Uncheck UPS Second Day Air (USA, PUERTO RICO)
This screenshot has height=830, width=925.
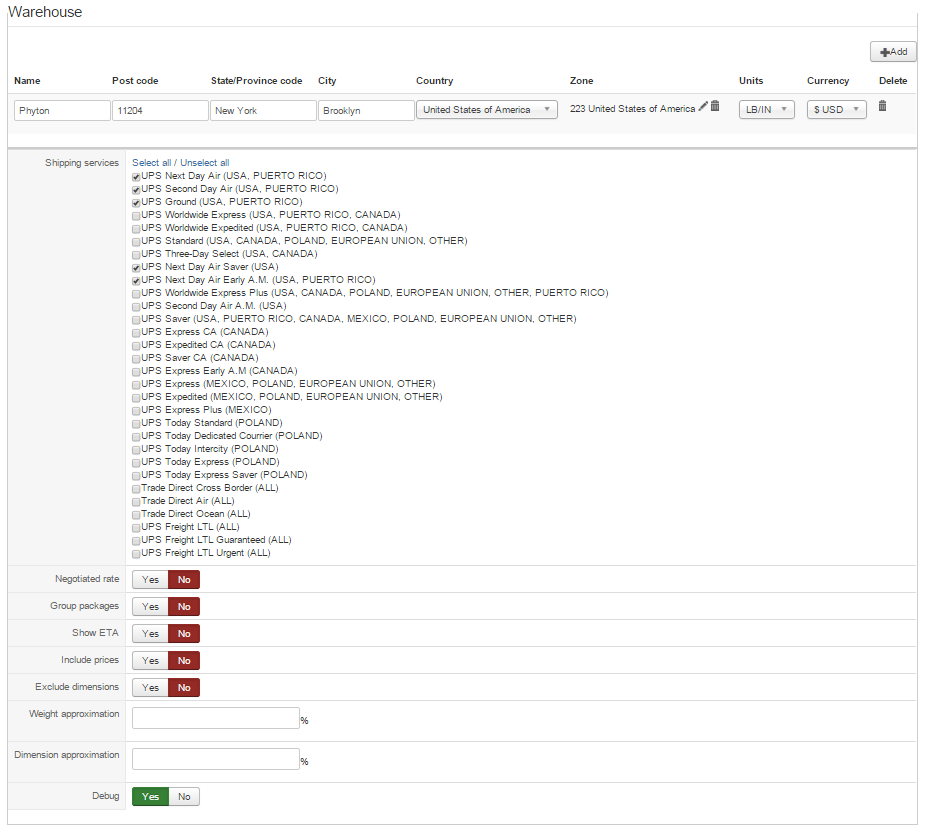pyautogui.click(x=136, y=190)
